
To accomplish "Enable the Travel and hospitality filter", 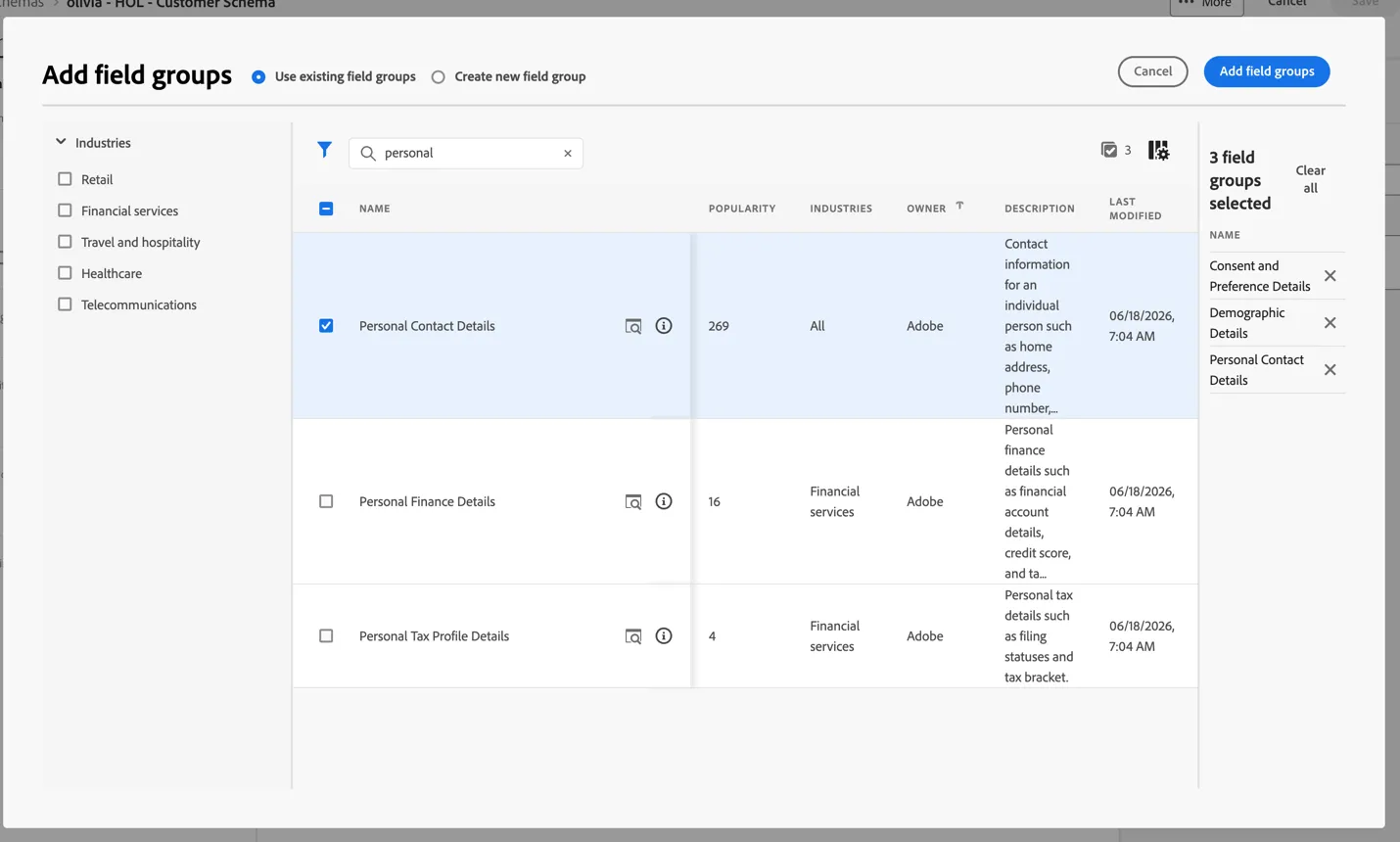I will click(x=65, y=242).
